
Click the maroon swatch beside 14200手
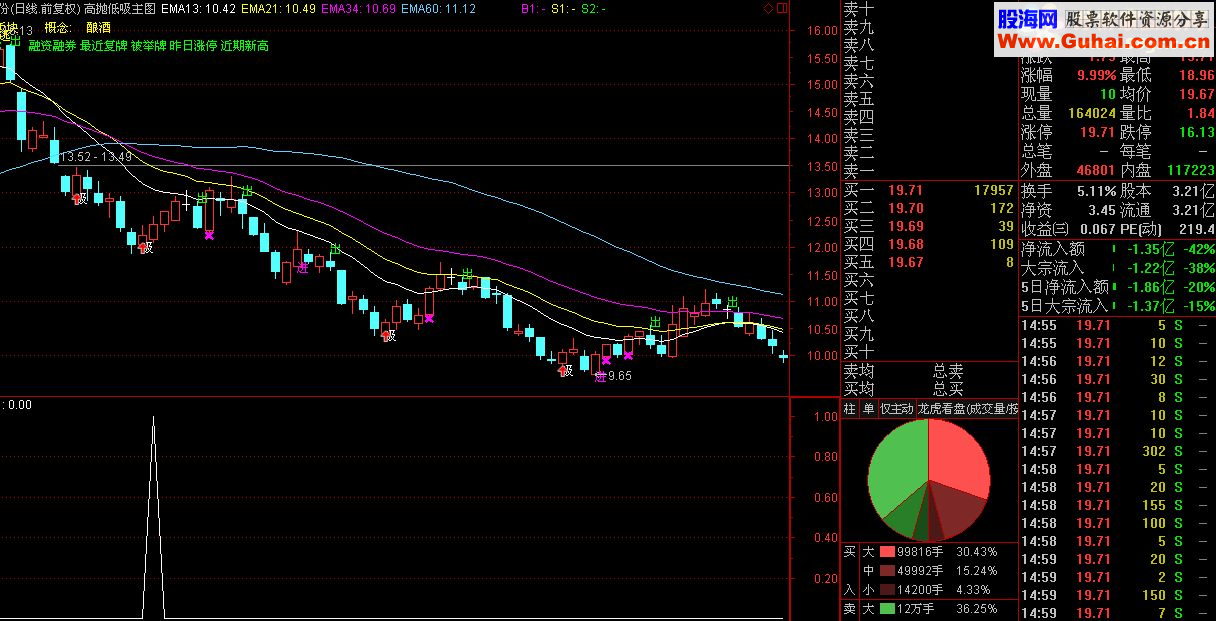887,590
